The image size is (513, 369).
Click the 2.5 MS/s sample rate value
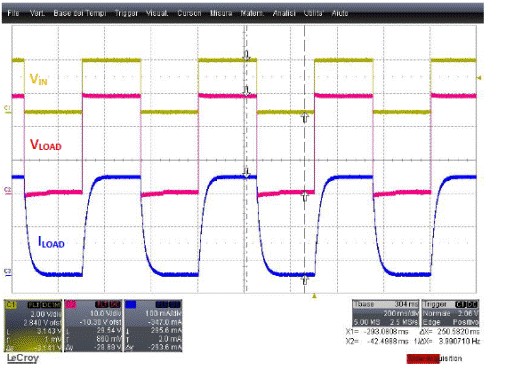click(404, 322)
